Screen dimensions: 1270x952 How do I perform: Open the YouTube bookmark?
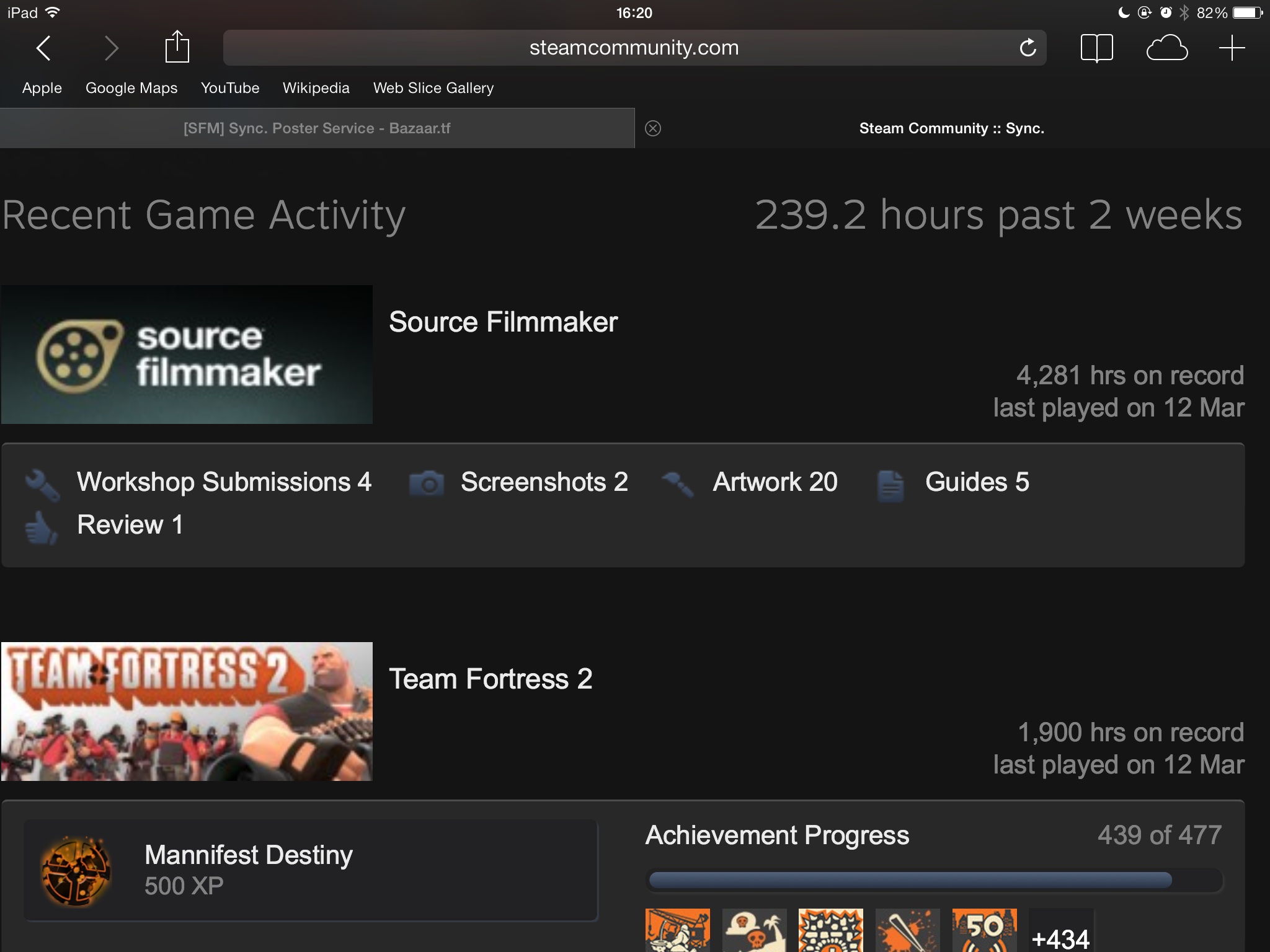(230, 88)
